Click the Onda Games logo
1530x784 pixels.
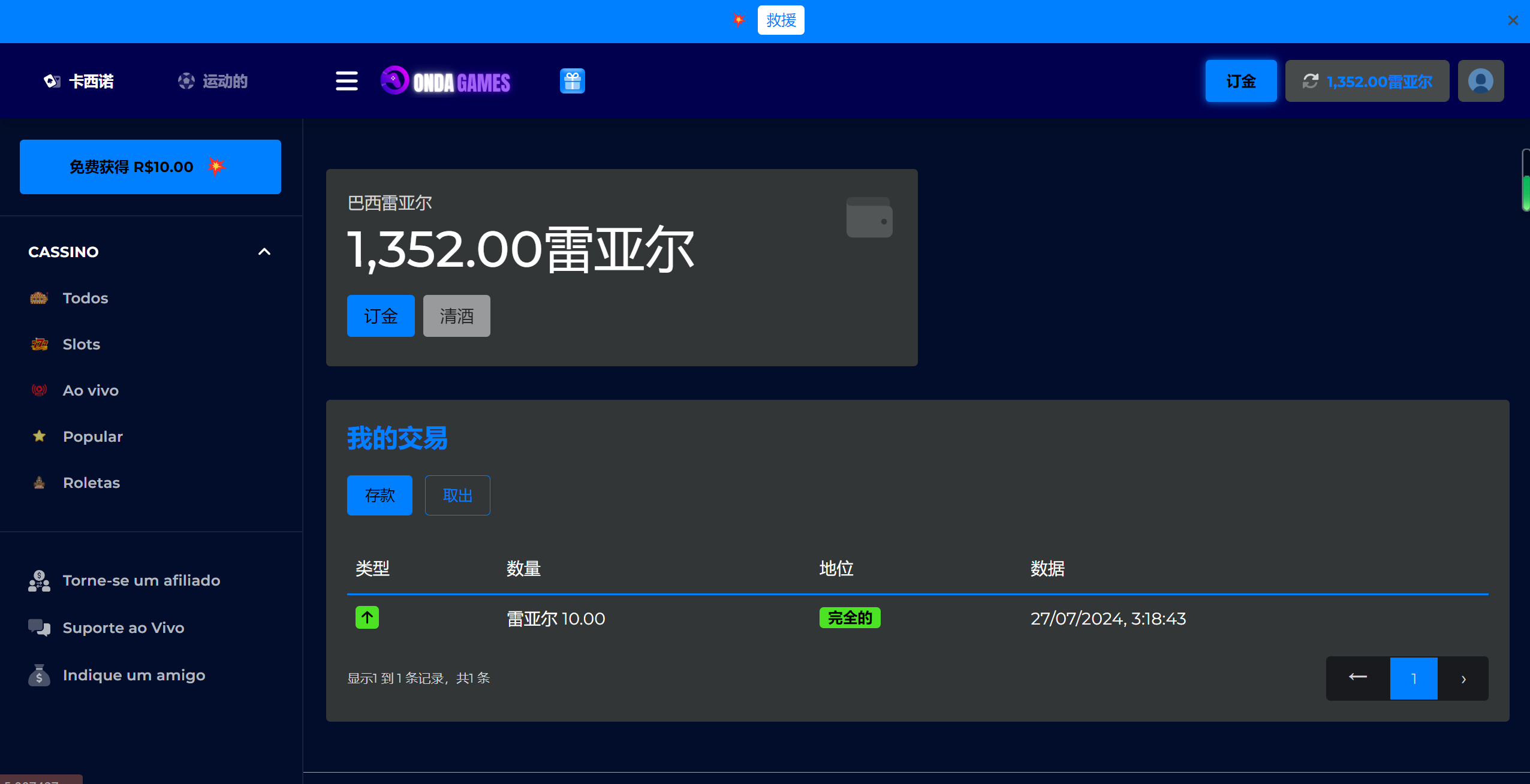click(446, 81)
